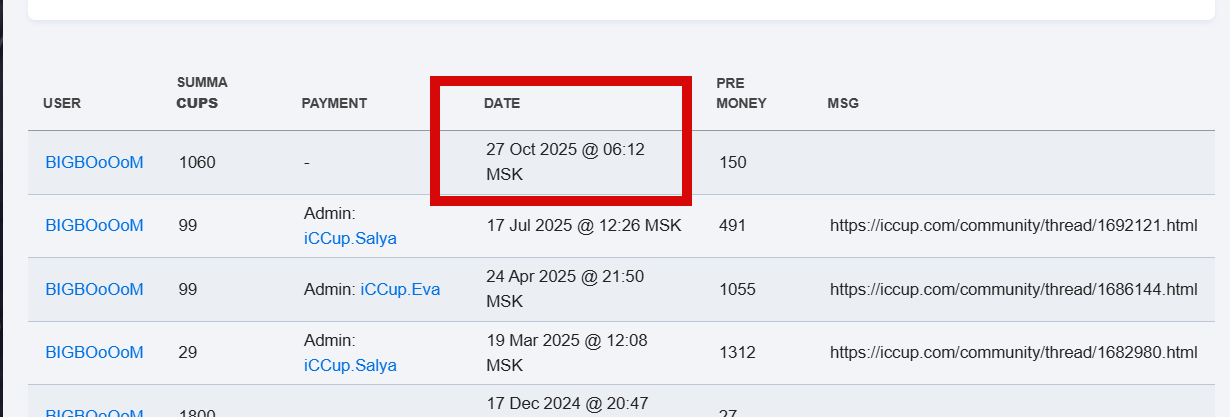Click the MSG column header

[x=843, y=103]
